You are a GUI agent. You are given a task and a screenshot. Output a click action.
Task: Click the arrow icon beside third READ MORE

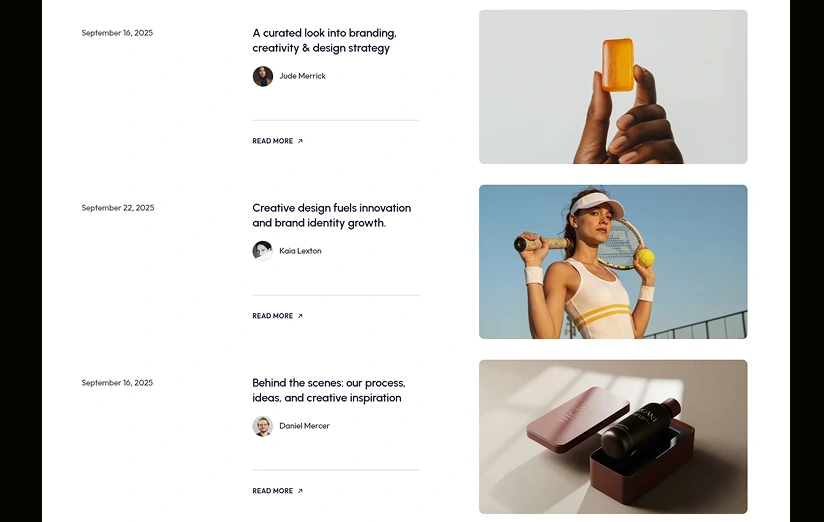coord(300,491)
